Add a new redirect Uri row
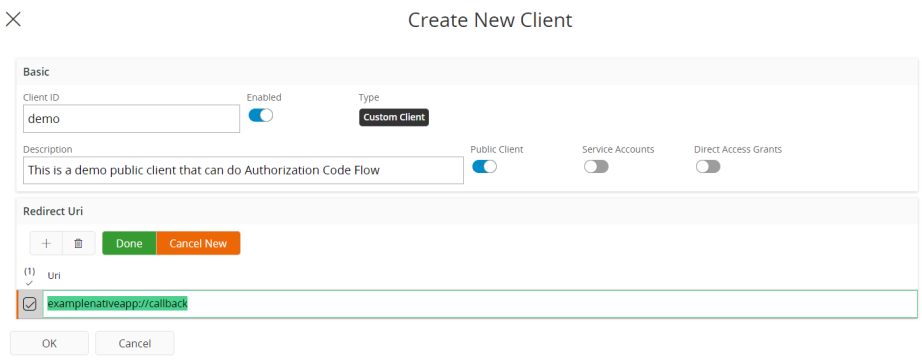The width and height of the screenshot is (922, 362). tap(46, 243)
